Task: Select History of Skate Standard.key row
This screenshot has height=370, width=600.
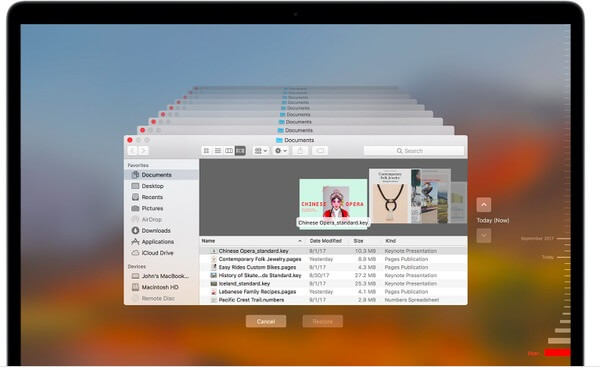Action: pyautogui.click(x=333, y=275)
